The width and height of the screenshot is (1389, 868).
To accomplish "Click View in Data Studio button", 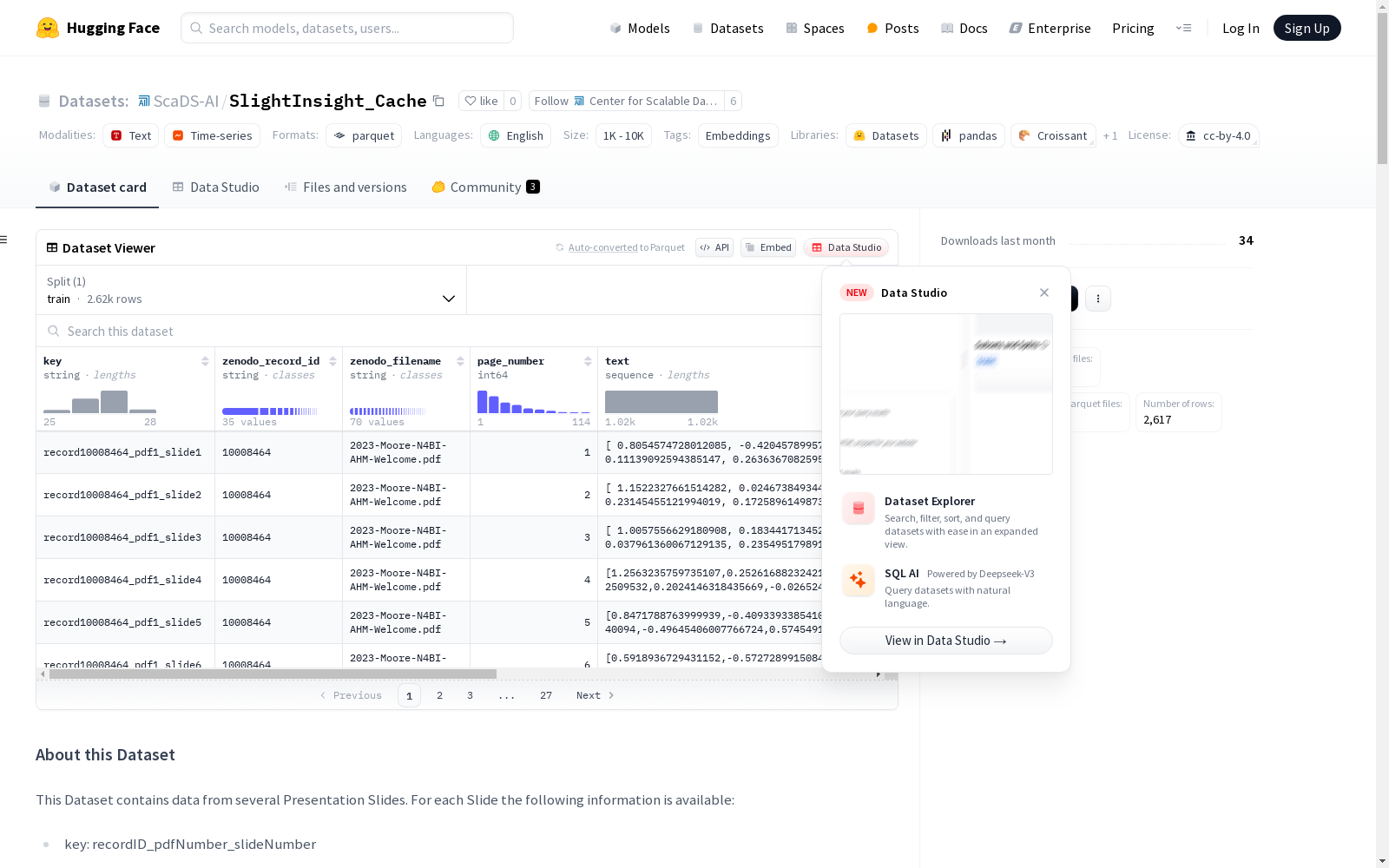I will click(x=946, y=641).
